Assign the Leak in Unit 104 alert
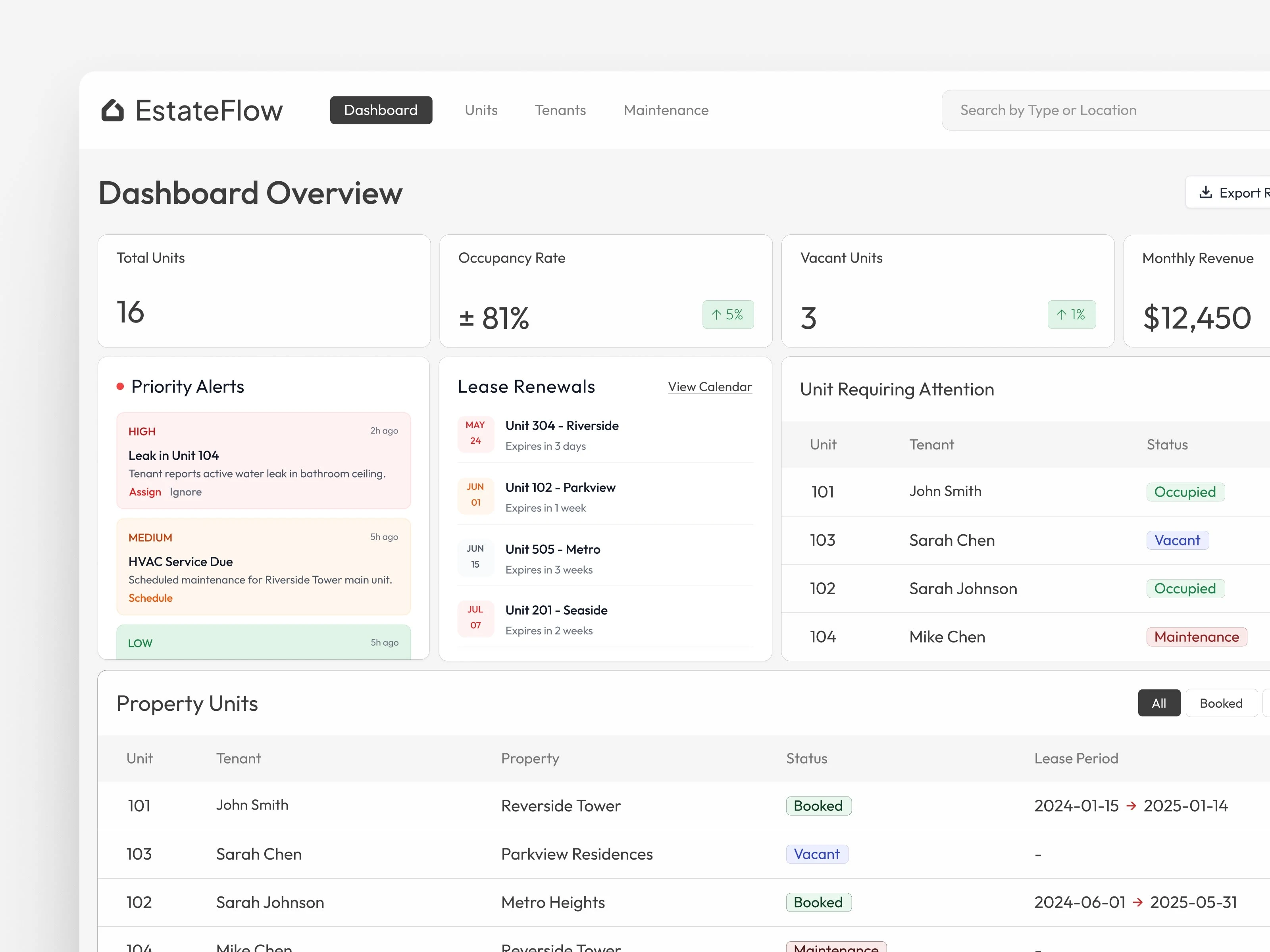 (145, 492)
